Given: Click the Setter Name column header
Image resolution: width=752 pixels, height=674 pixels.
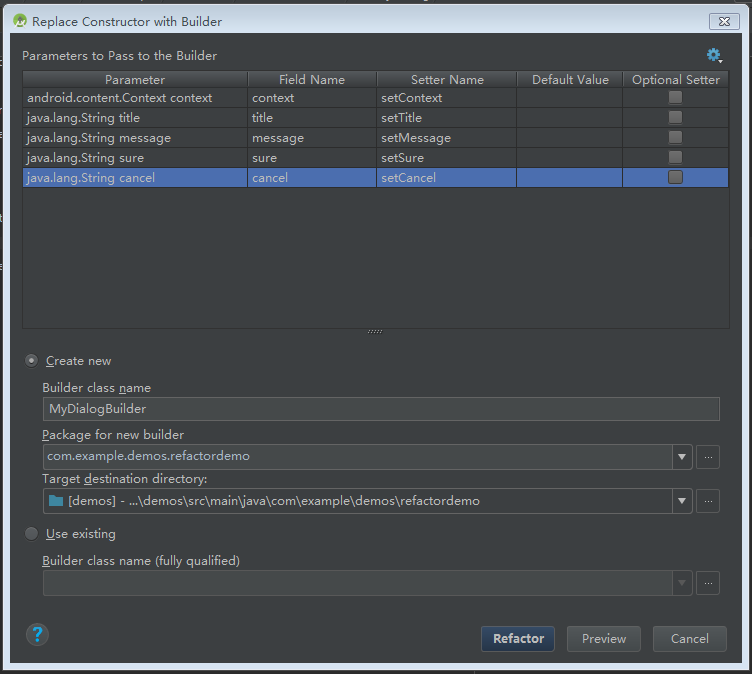Looking at the screenshot, I should [446, 80].
